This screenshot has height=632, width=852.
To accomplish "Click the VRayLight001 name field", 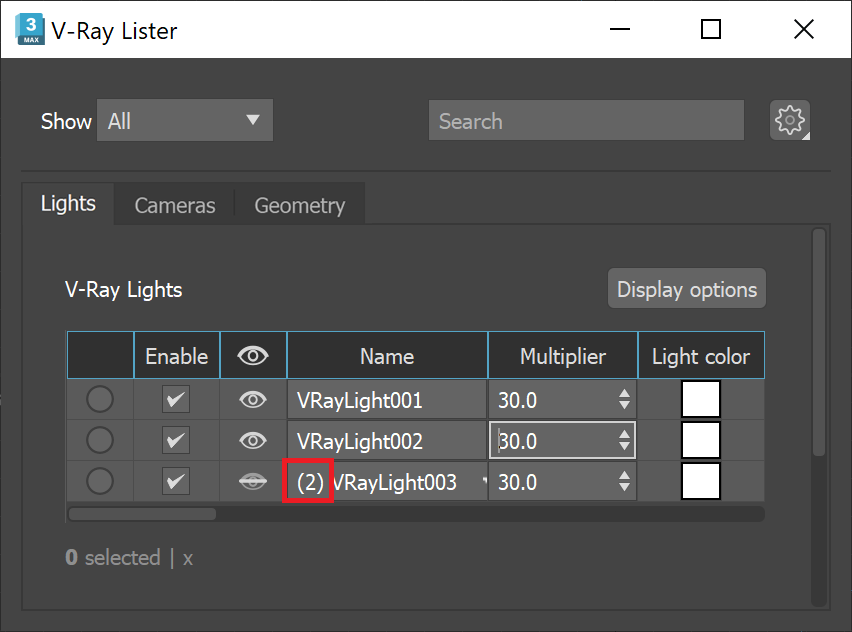I will [x=387, y=400].
